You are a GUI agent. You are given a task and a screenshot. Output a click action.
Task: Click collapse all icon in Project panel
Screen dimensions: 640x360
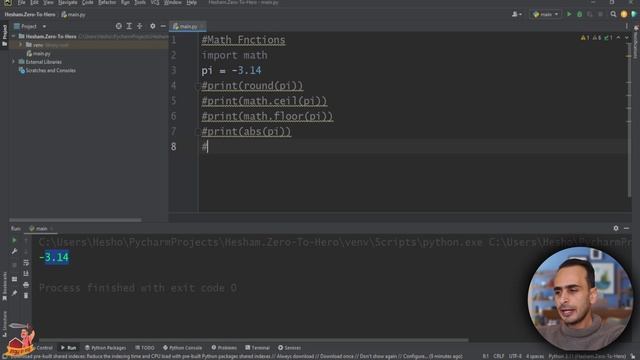[140, 26]
